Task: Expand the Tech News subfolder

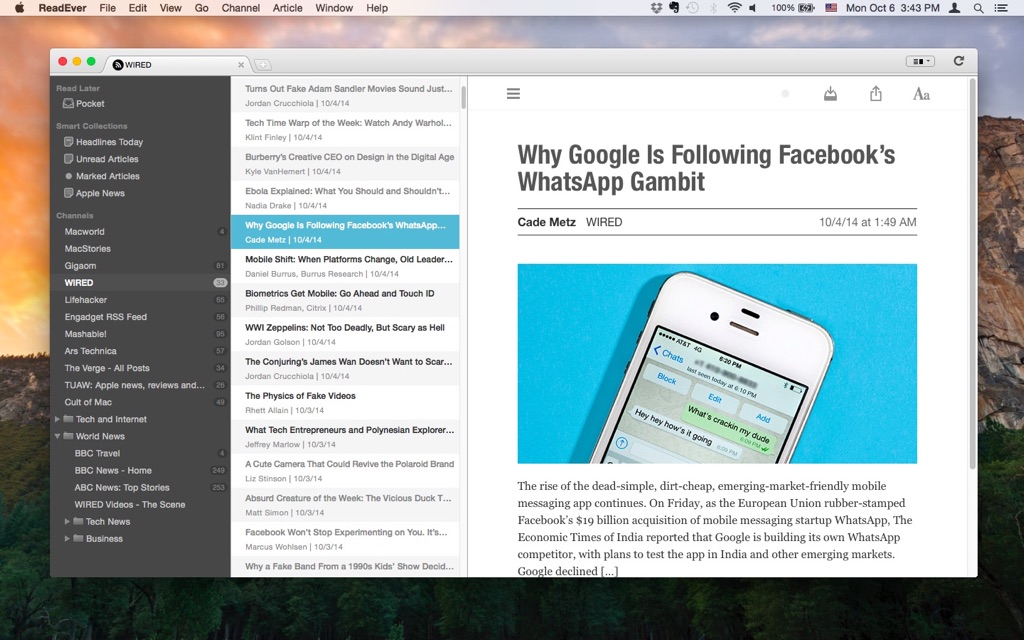Action: click(x=67, y=521)
